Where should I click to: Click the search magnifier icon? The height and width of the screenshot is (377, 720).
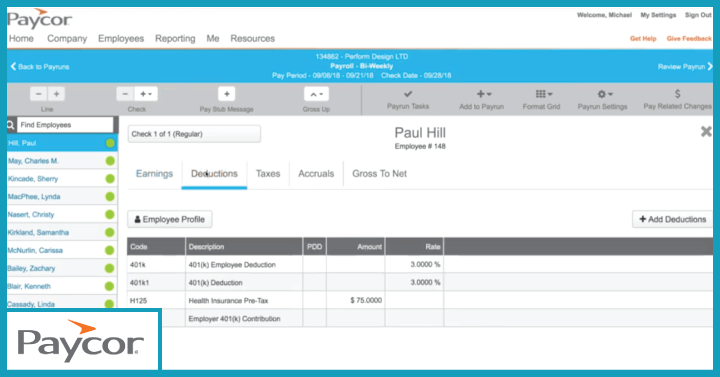pos(11,125)
